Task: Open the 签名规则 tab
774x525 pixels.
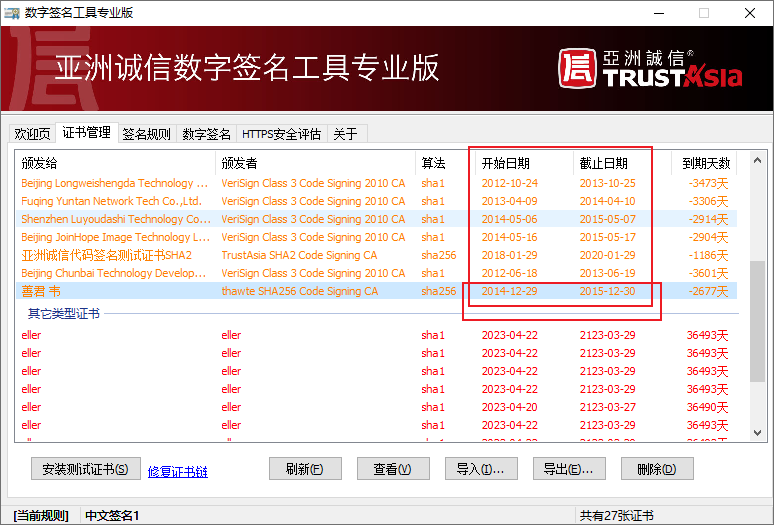Action: click(147, 134)
